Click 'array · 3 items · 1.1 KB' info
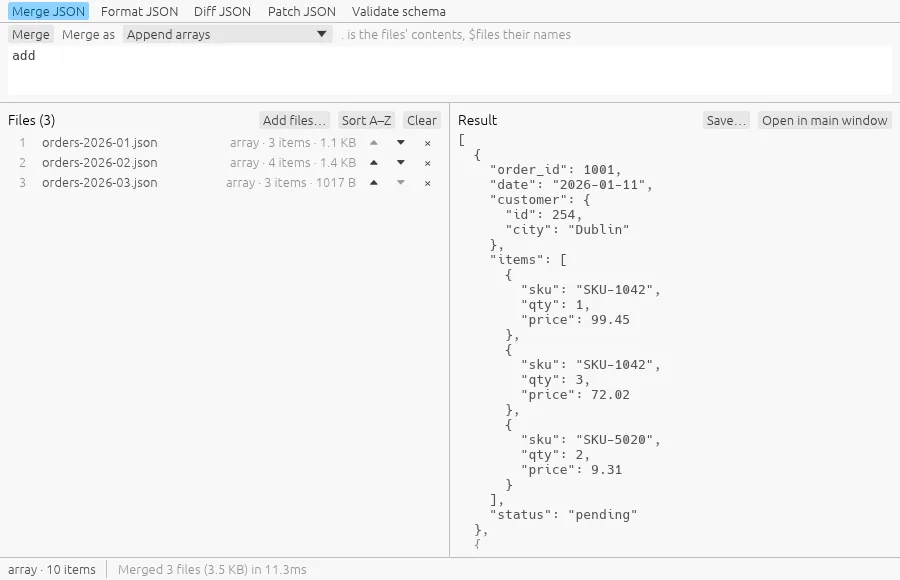The height and width of the screenshot is (580, 900). point(293,143)
